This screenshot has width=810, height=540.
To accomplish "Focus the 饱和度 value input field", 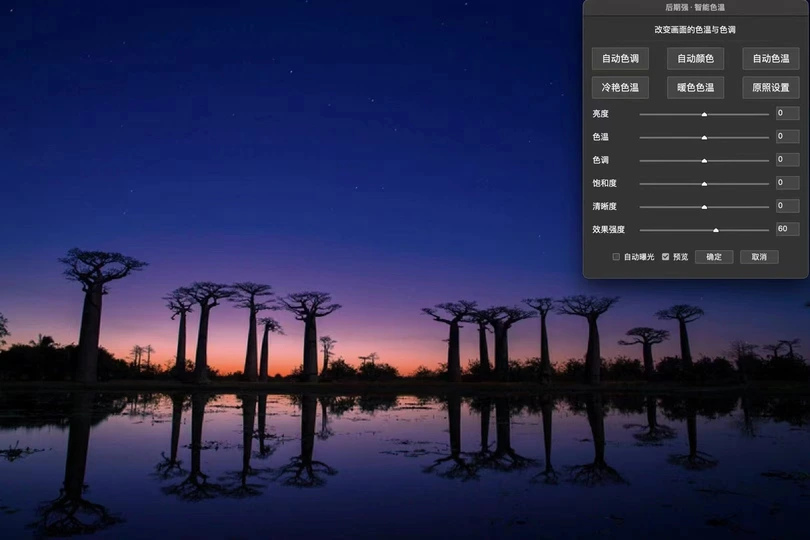I will tap(787, 183).
